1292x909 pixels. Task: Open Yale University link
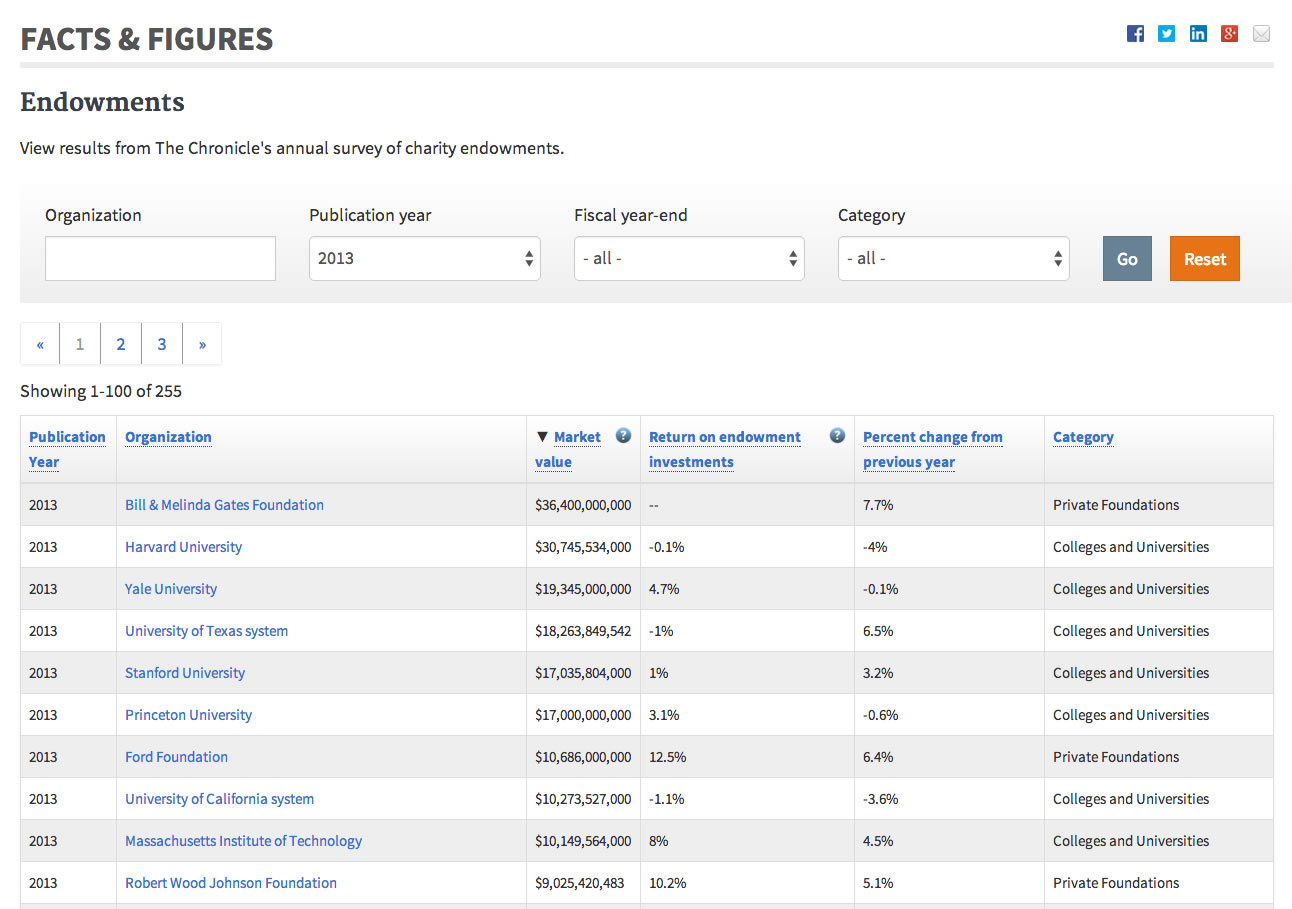[x=171, y=589]
